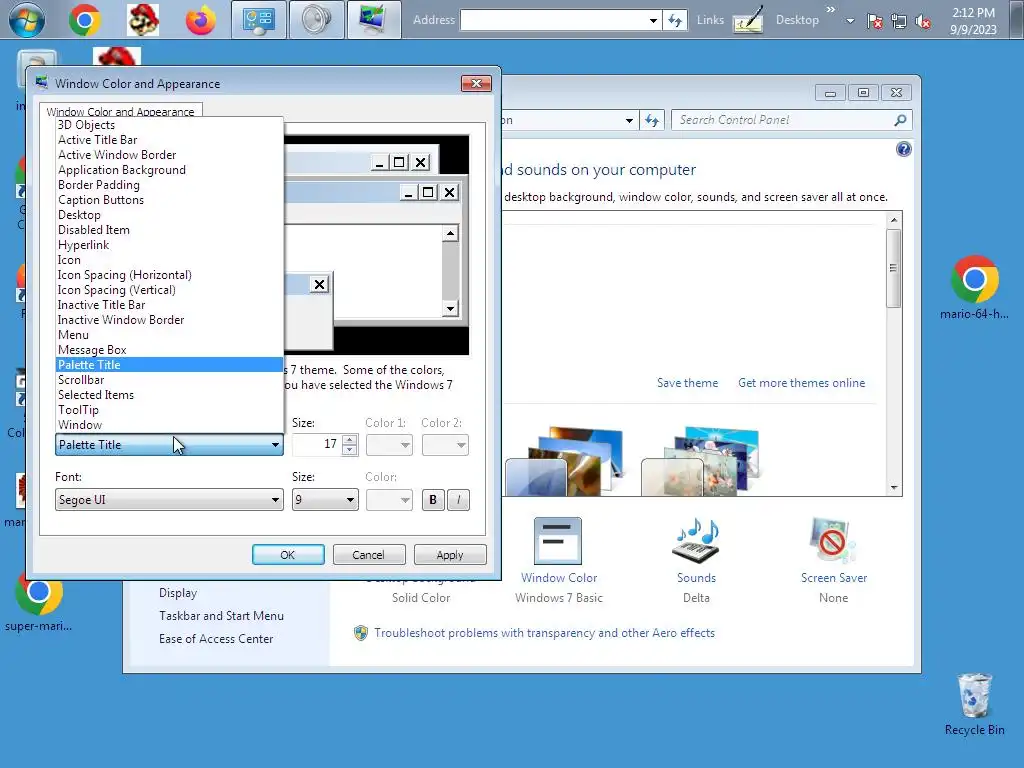
Task: Click the Action Center flag tray icon
Action: (874, 21)
